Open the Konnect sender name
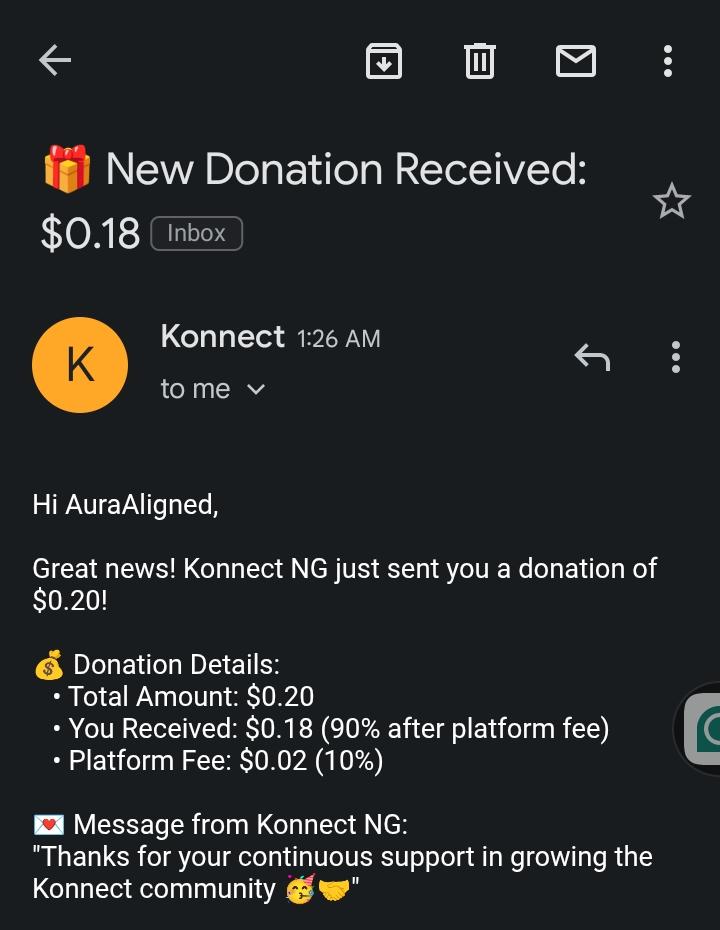Screen dimensions: 720x930 point(222,337)
